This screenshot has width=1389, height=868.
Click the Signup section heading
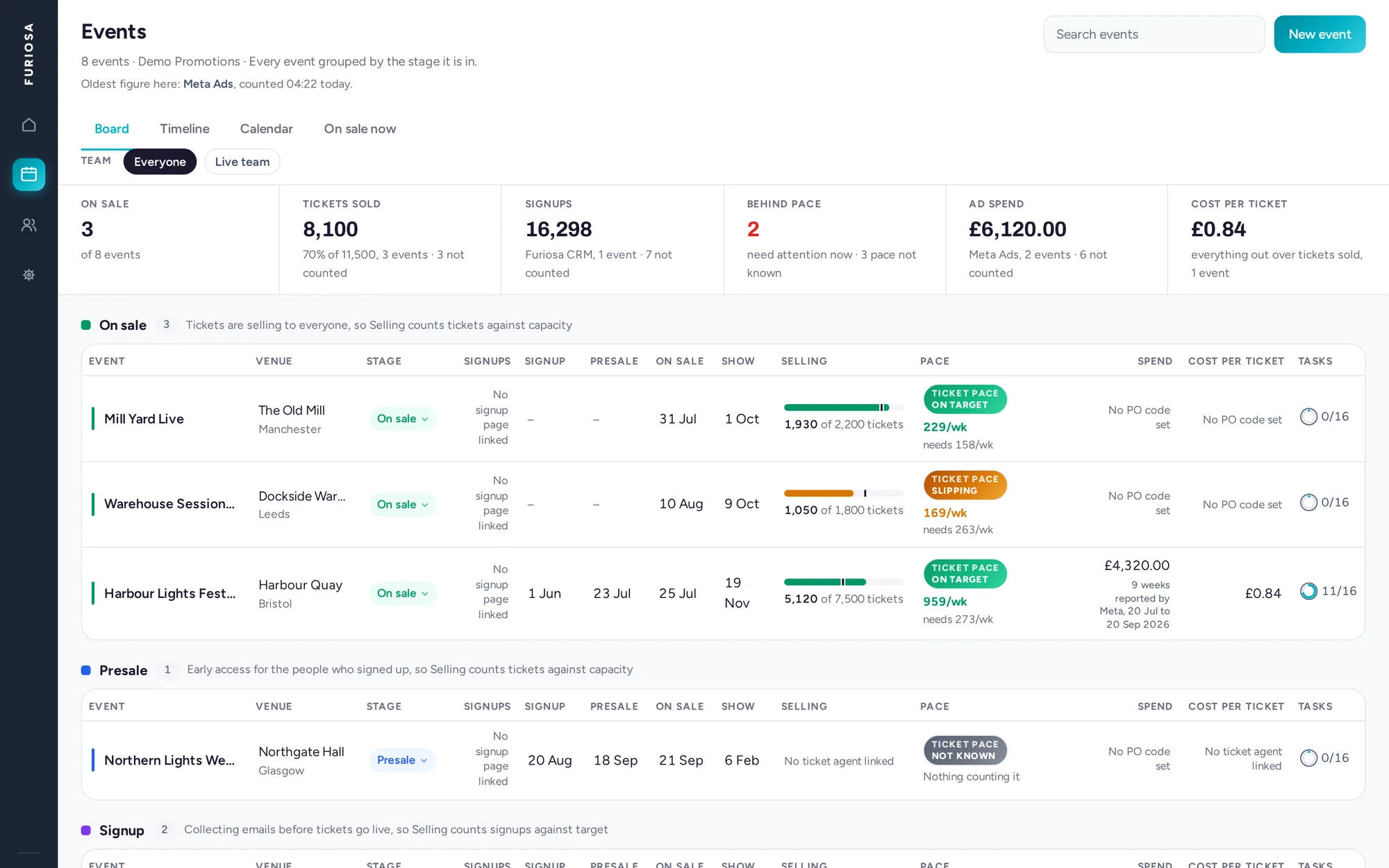point(122,831)
